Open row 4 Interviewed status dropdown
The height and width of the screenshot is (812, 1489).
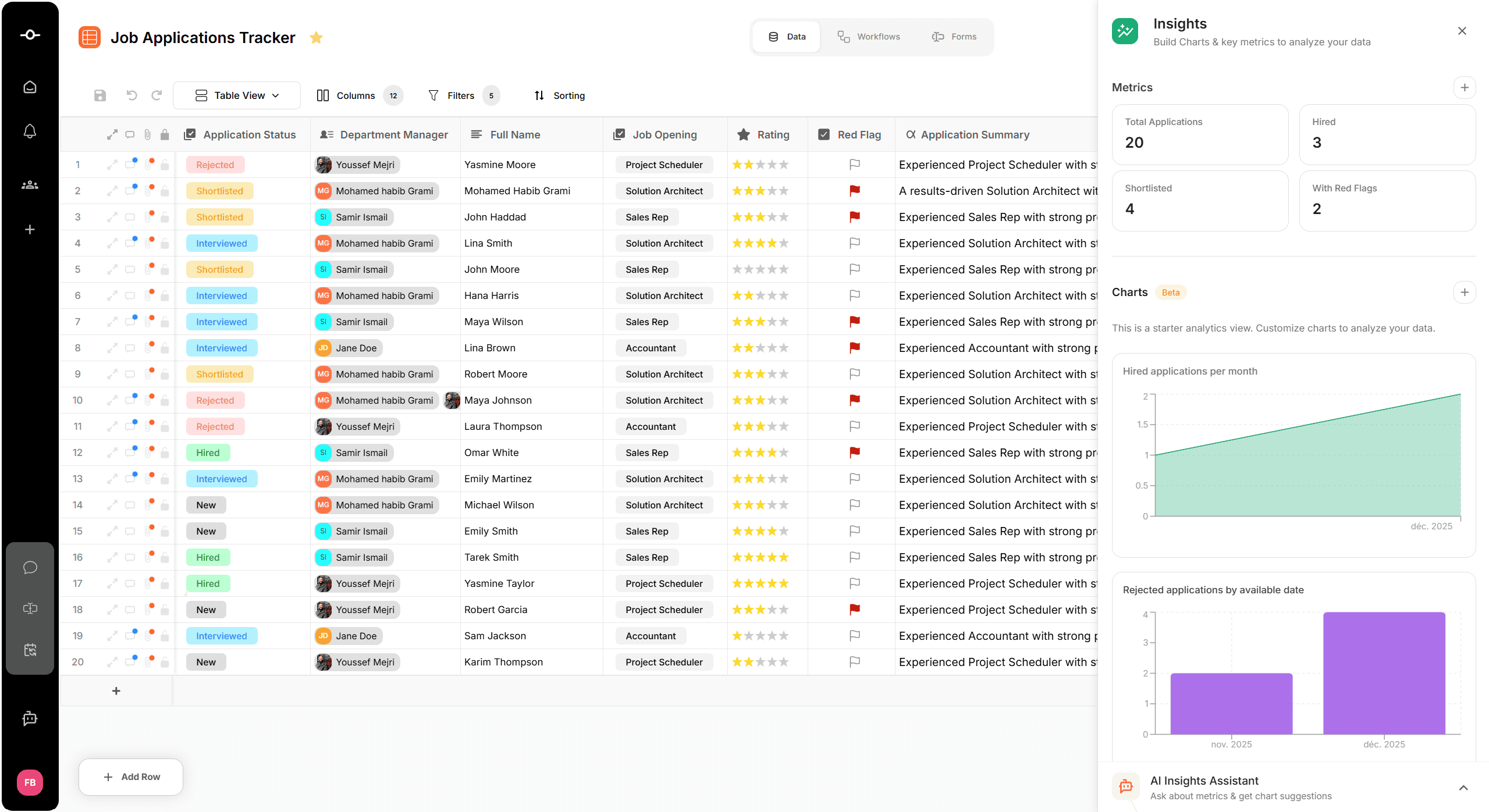coord(221,244)
